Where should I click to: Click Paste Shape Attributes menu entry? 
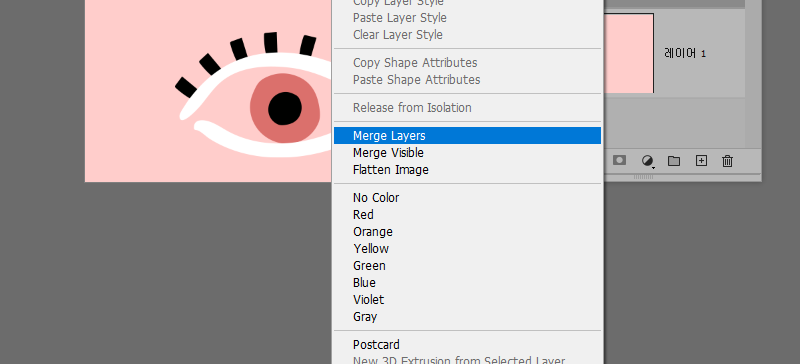(467, 80)
